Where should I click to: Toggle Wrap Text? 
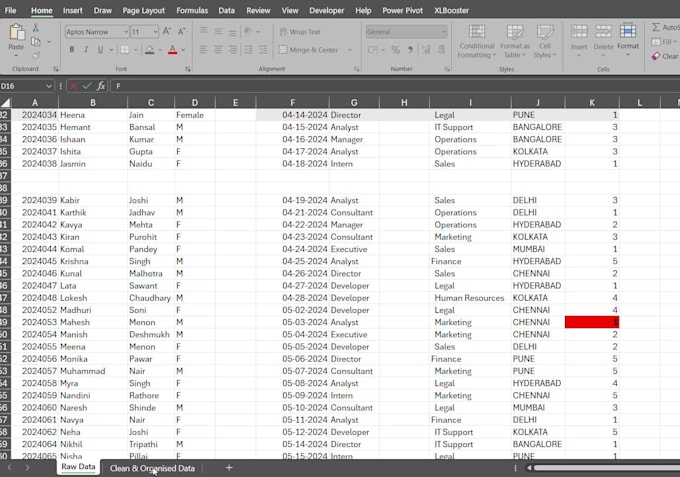click(300, 32)
